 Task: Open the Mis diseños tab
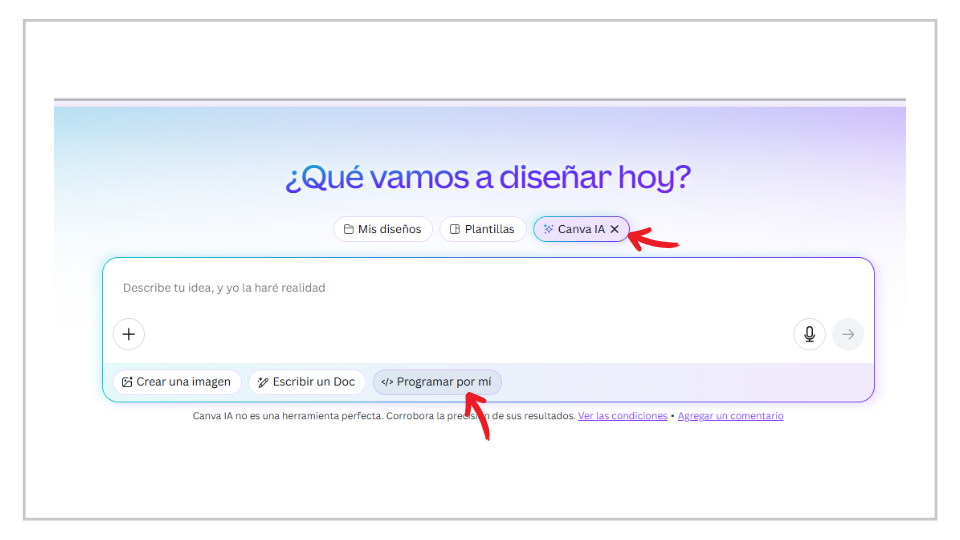(x=383, y=229)
